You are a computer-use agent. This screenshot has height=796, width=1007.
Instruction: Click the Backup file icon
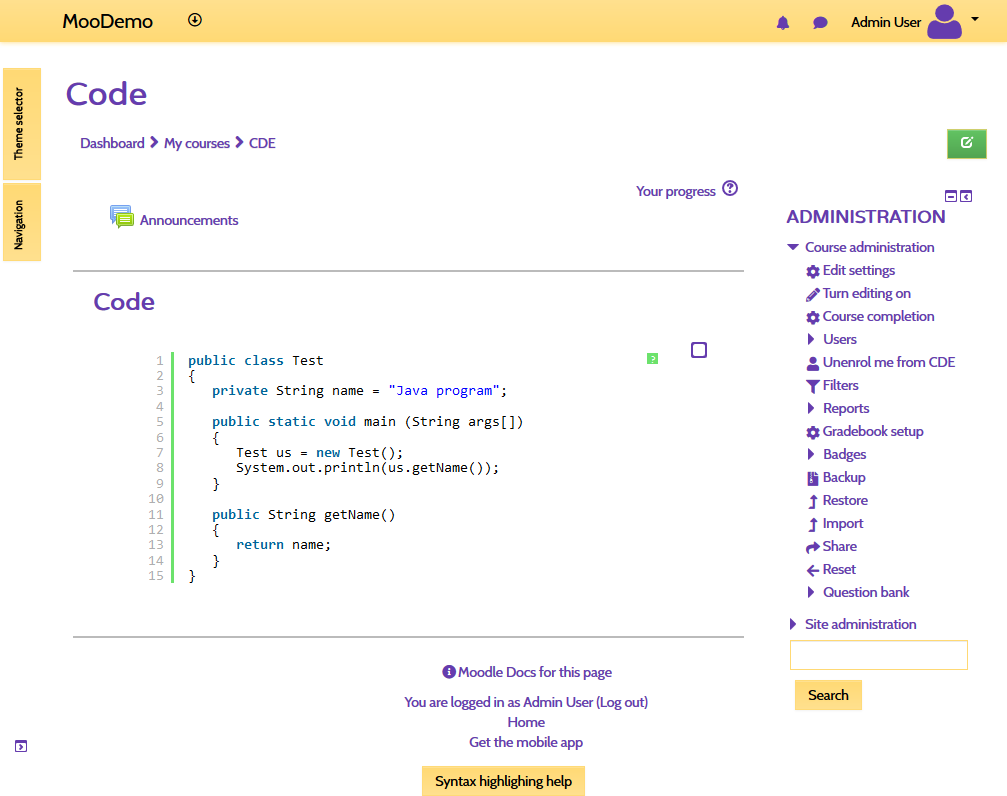(x=813, y=478)
